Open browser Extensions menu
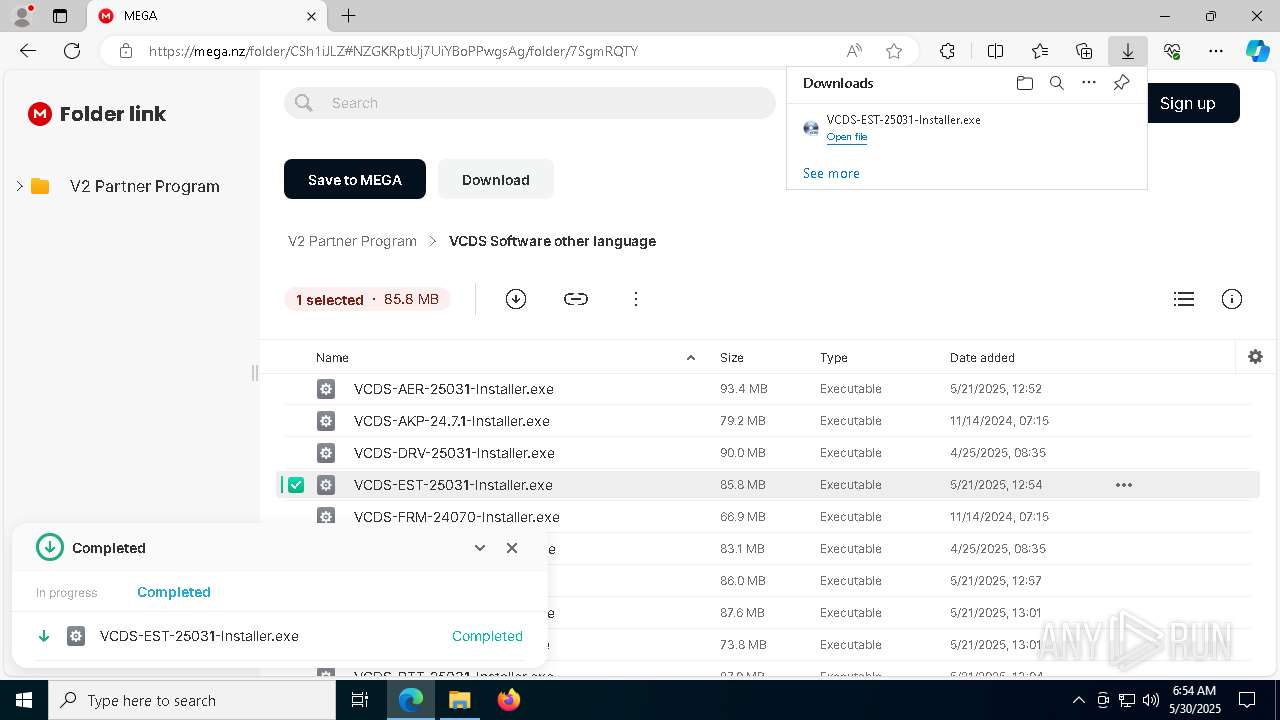 tap(947, 51)
